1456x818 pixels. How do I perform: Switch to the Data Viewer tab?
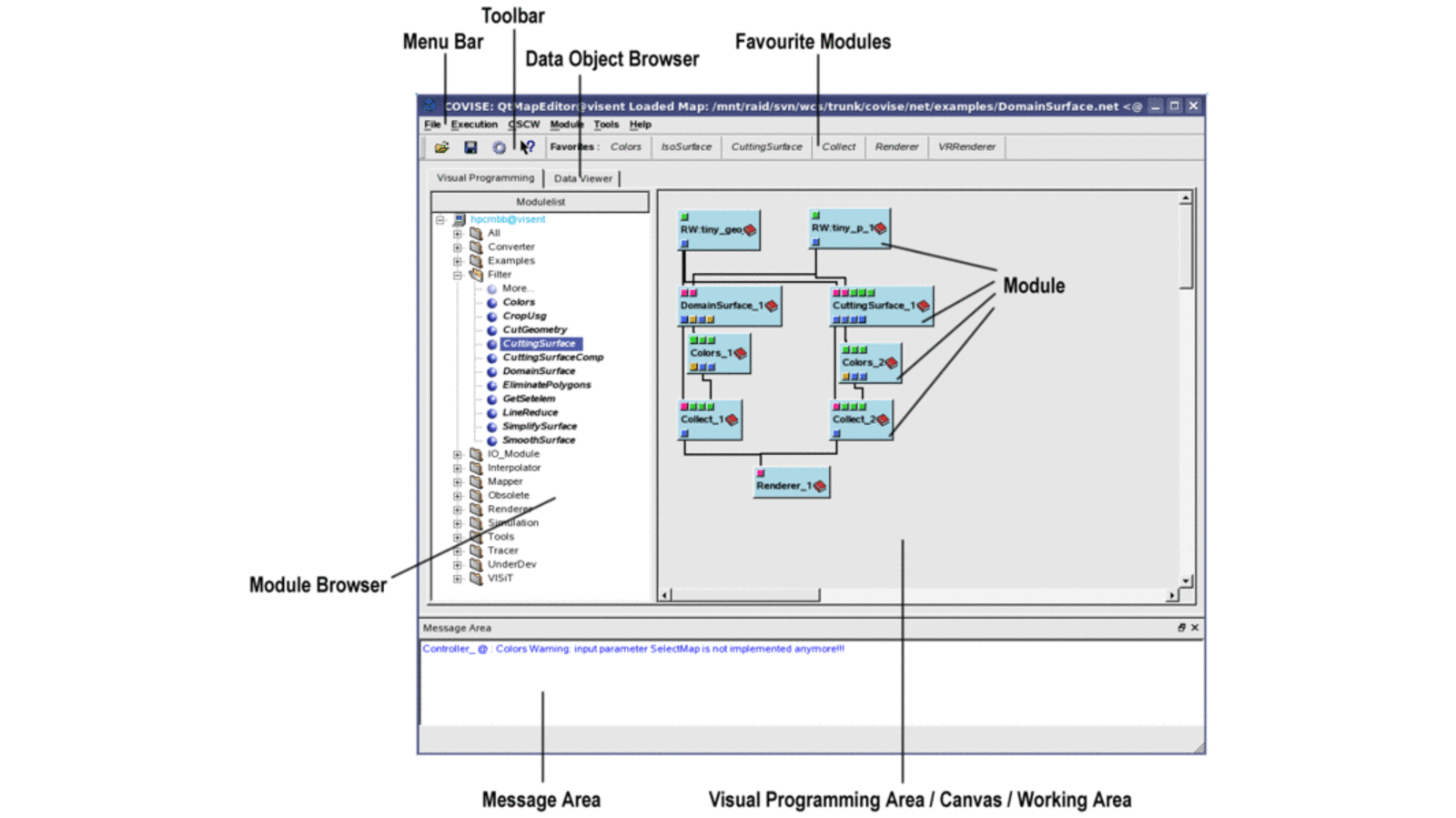point(582,178)
